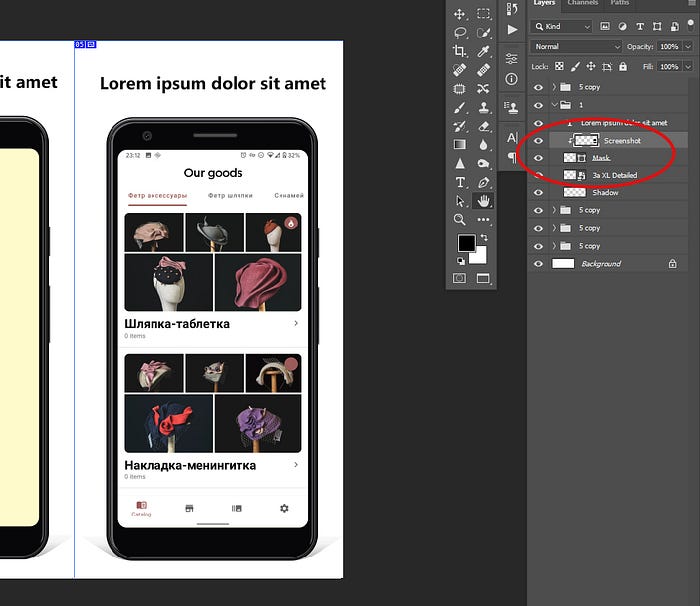Expand the 5 copy group above group 1
700x606 pixels.
[554, 87]
